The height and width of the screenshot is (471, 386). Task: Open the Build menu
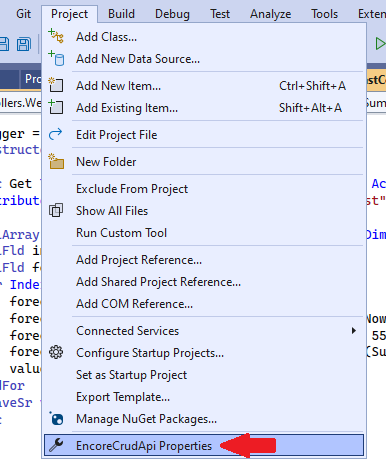(121, 14)
